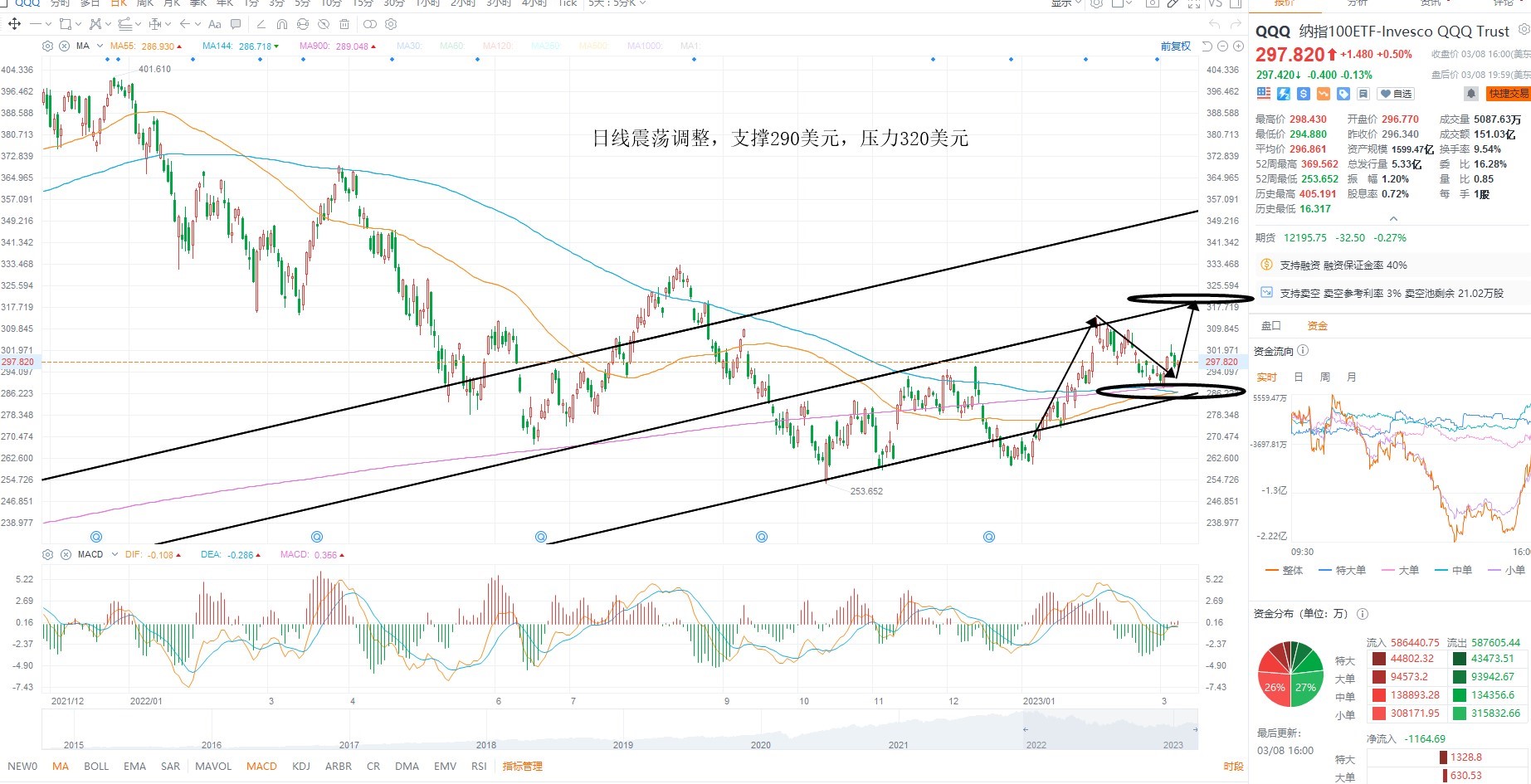Toggle 自选 watchlist heart
This screenshot has width=1531, height=784.
tap(1396, 94)
